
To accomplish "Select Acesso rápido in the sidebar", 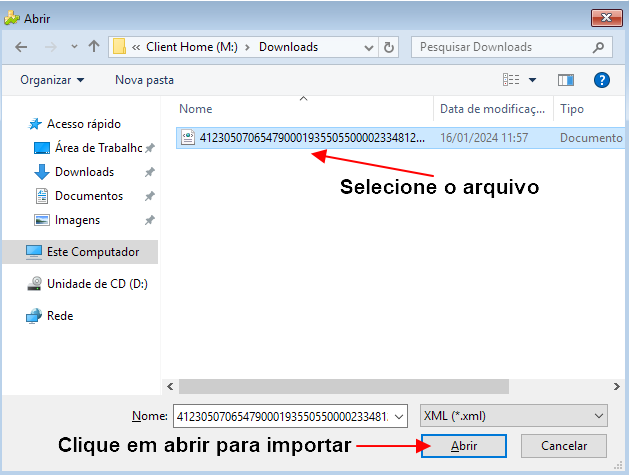I will tap(83, 124).
